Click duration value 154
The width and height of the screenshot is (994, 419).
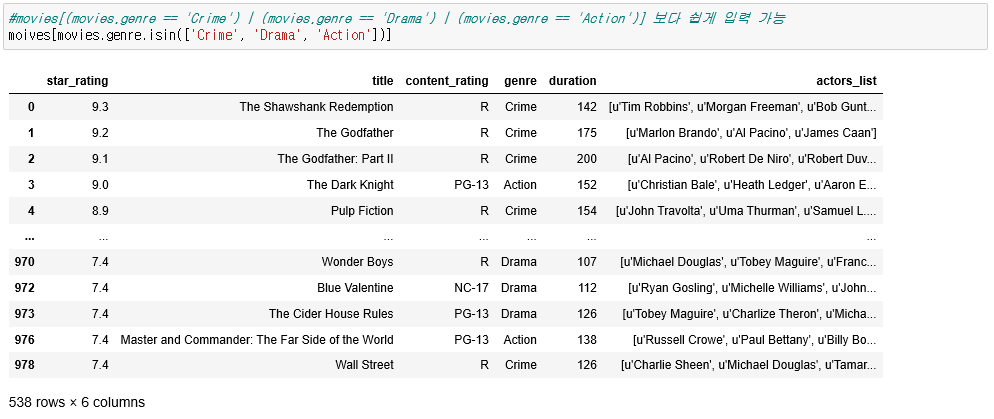[x=586, y=211]
